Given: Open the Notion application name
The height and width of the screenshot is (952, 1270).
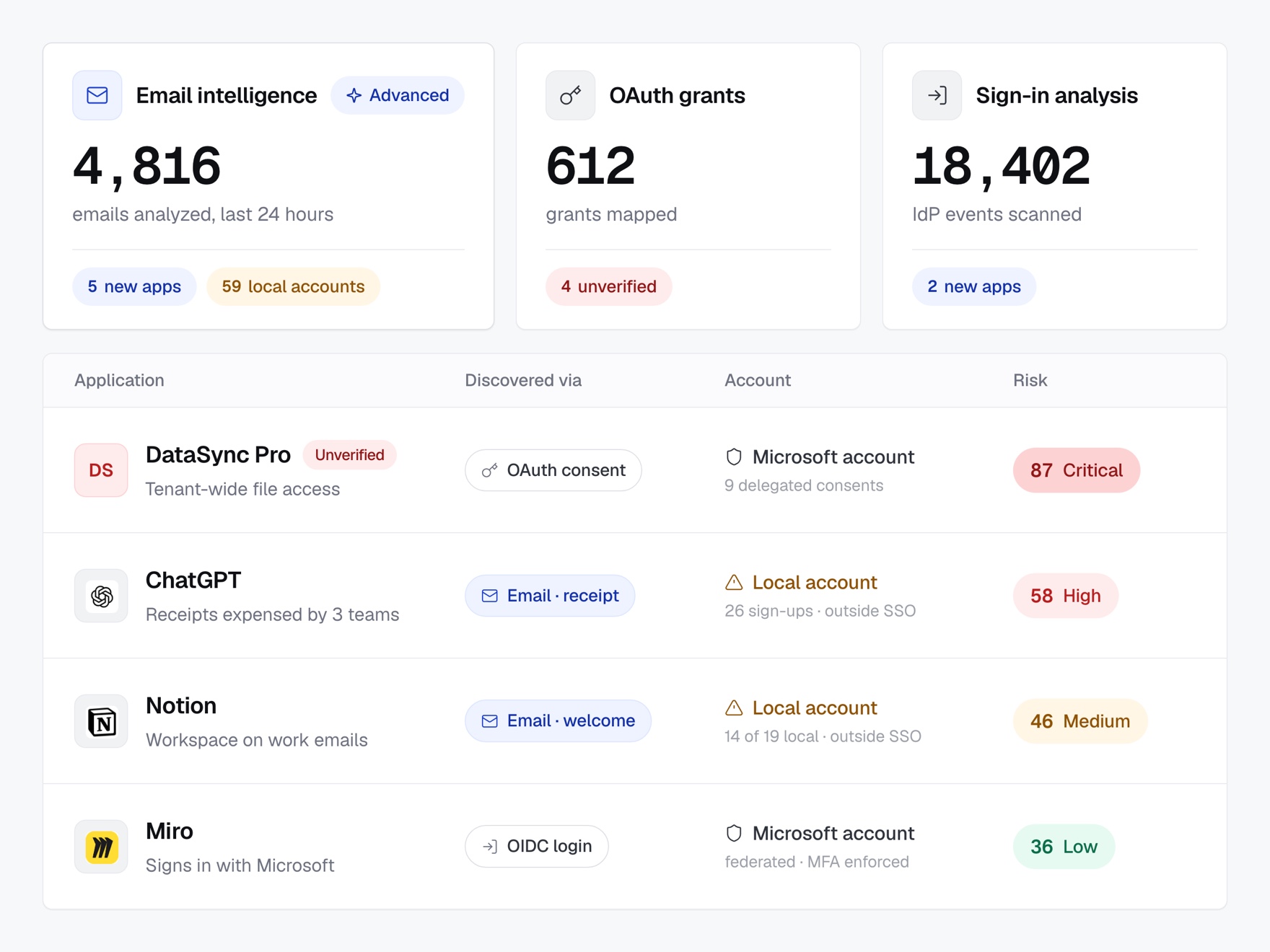Looking at the screenshot, I should [181, 705].
